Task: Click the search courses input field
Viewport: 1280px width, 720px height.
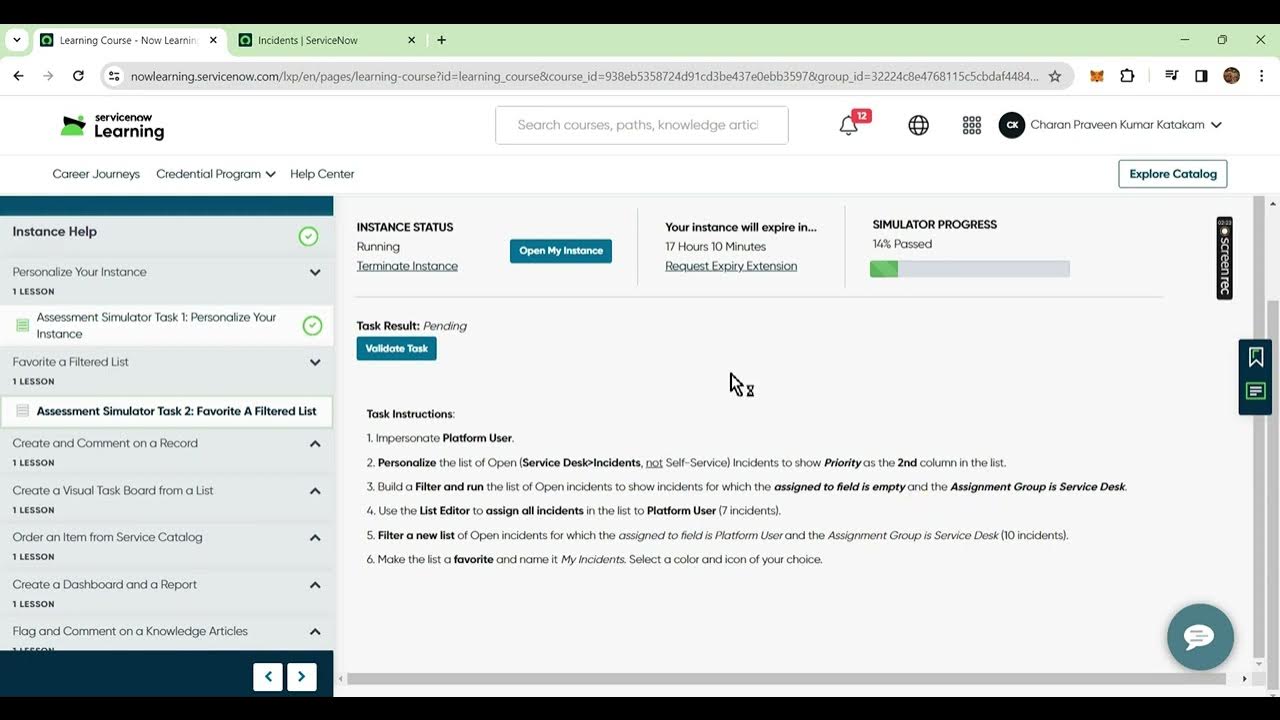Action: tap(642, 125)
